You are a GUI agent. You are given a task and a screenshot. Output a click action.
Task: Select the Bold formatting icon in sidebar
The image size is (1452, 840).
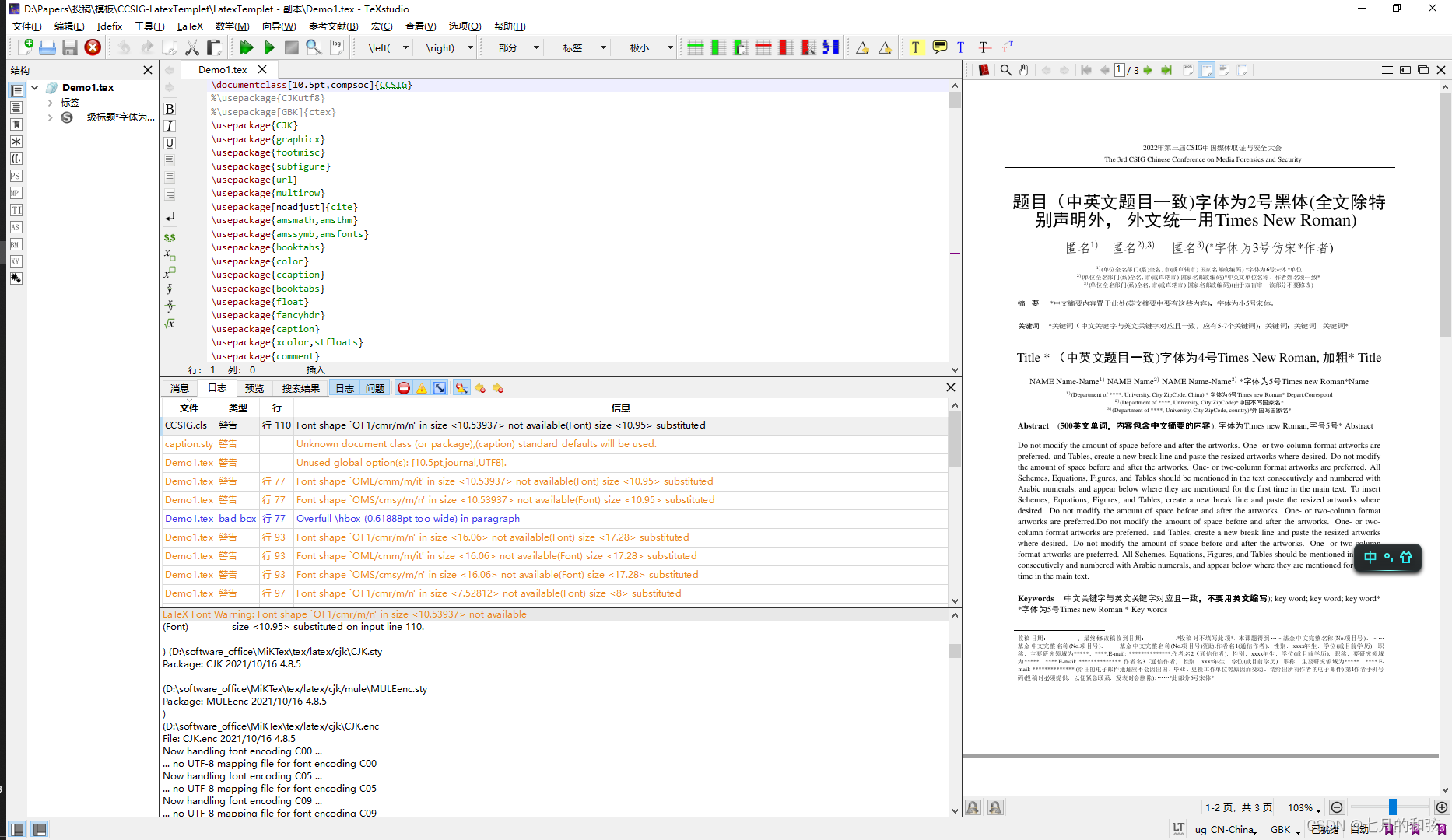pos(170,109)
